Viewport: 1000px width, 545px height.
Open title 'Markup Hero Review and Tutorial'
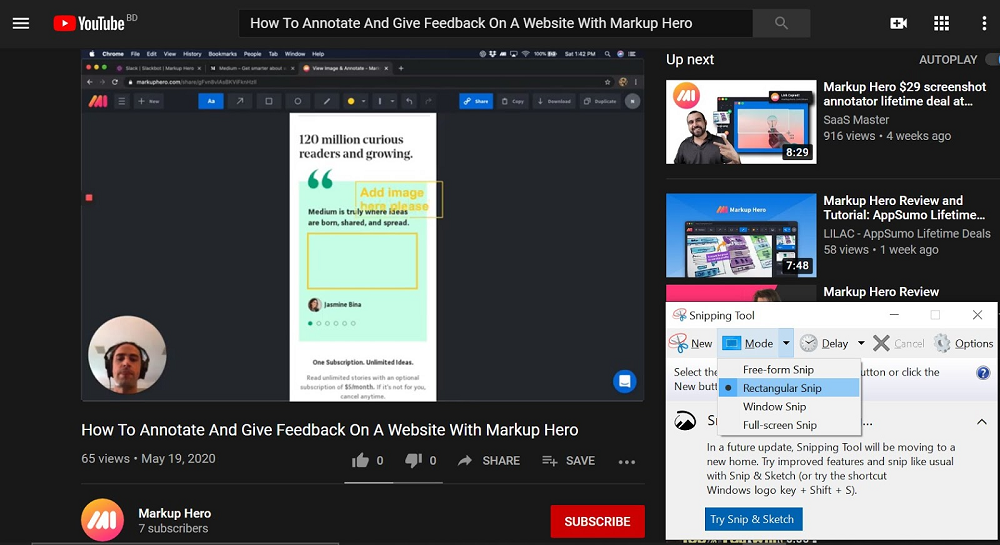[x=904, y=208]
